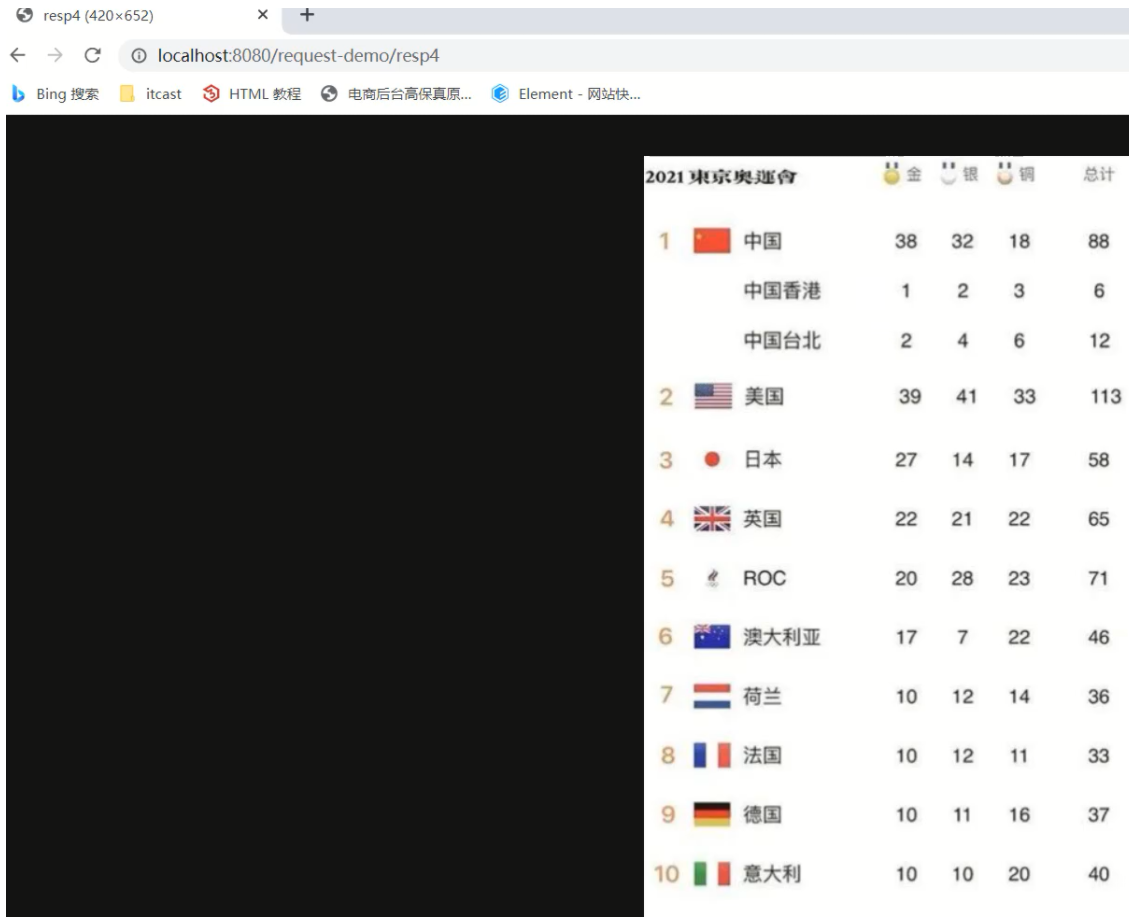Click the Italy flag

712,873
